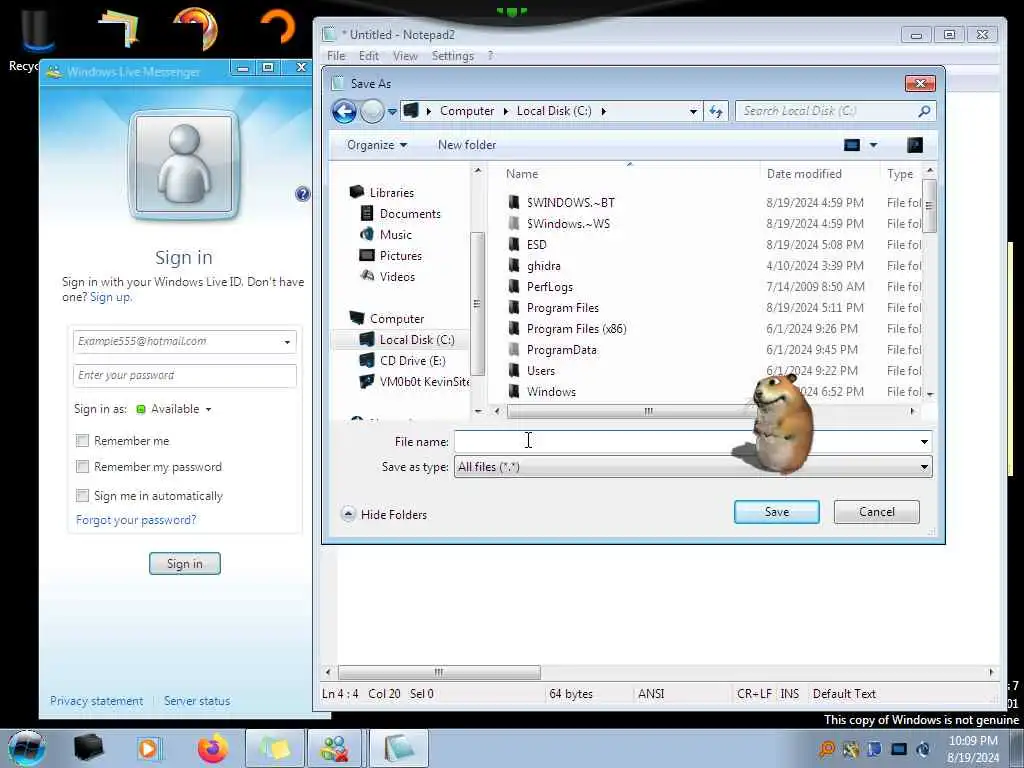Open the Save as type combo box
The width and height of the screenshot is (1024, 768).
[693, 467]
